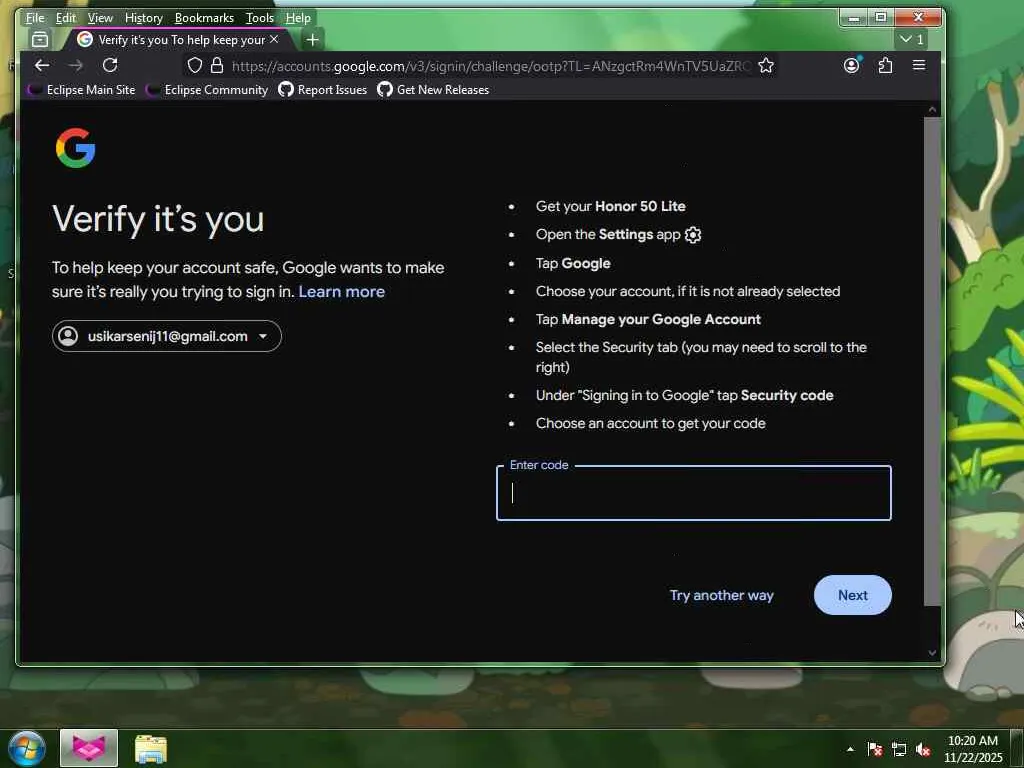This screenshot has width=1024, height=768.
Task: Click the page vertical scrollbar thumb
Action: pyautogui.click(x=932, y=361)
